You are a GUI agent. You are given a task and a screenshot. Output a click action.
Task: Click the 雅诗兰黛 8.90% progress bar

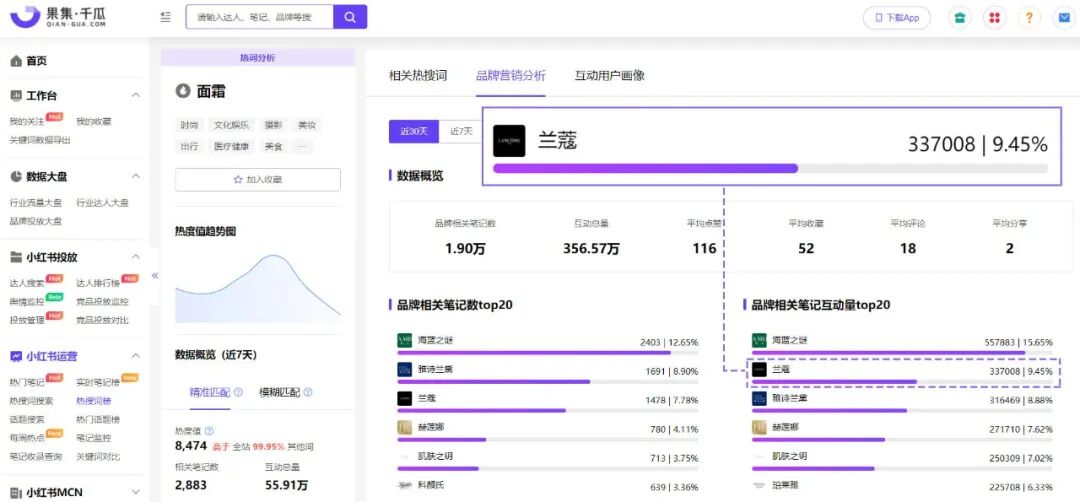coord(548,381)
